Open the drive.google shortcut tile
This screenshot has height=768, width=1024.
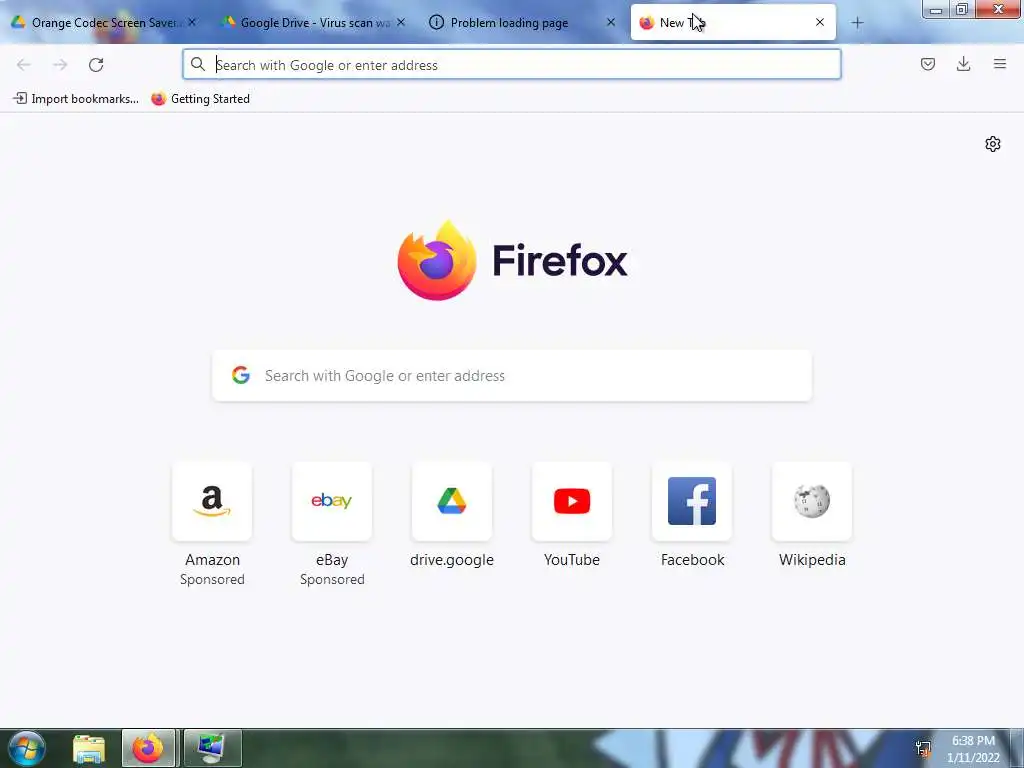point(452,502)
